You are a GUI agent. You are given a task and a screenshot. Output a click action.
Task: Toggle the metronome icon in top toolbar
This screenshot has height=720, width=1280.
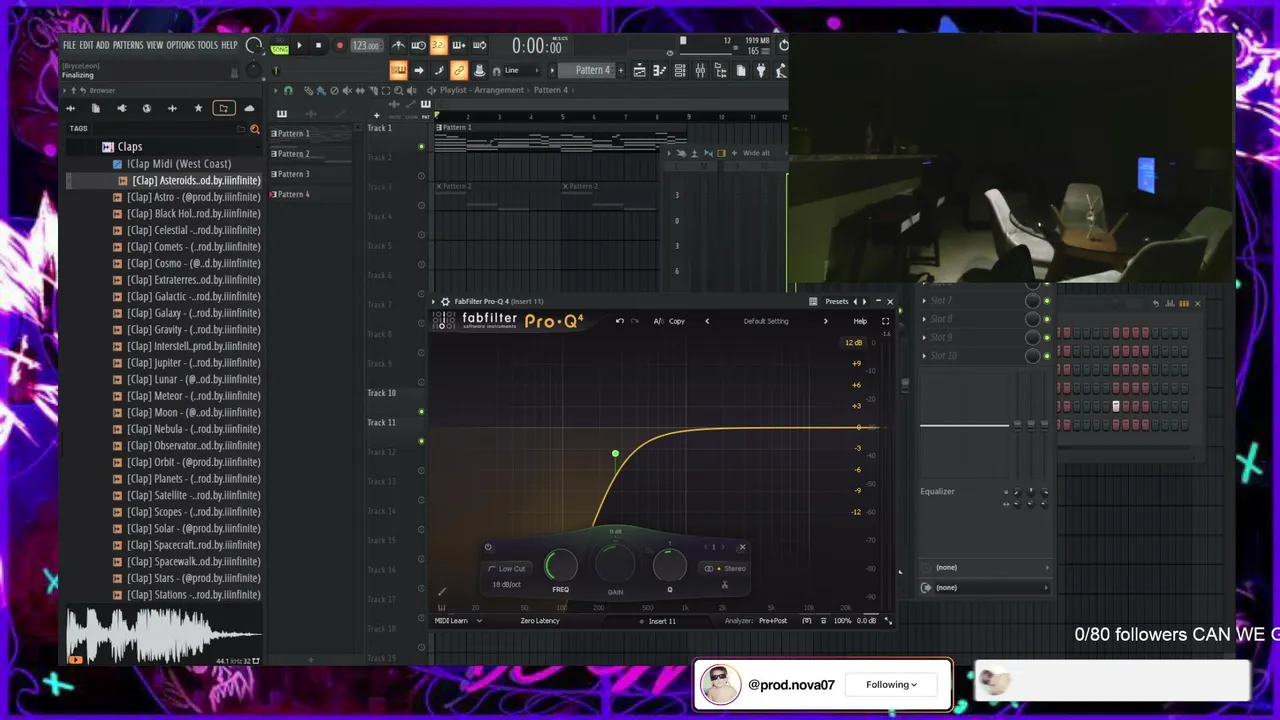click(398, 45)
